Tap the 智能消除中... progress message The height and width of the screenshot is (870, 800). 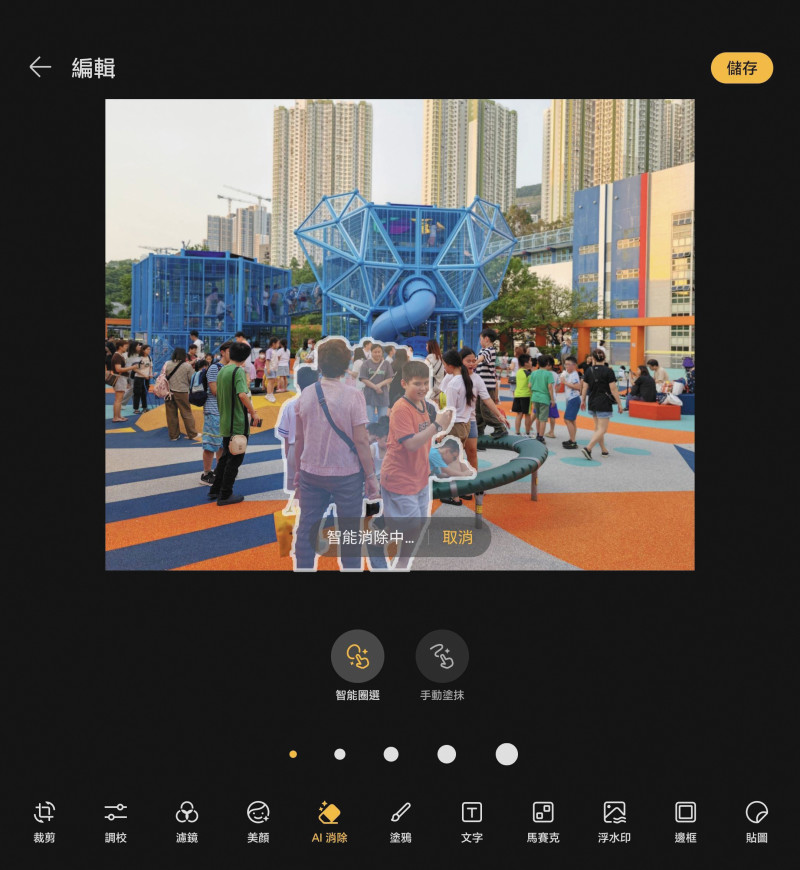[x=370, y=537]
